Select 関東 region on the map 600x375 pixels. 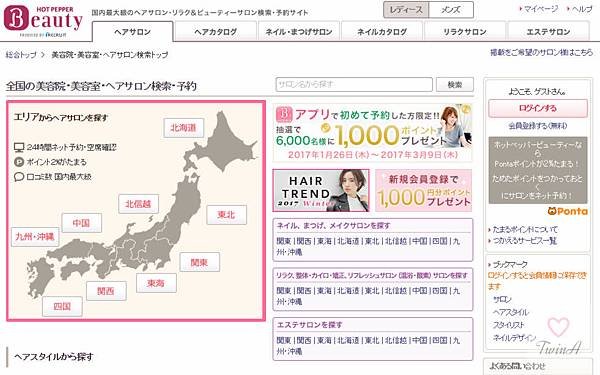pos(199,262)
